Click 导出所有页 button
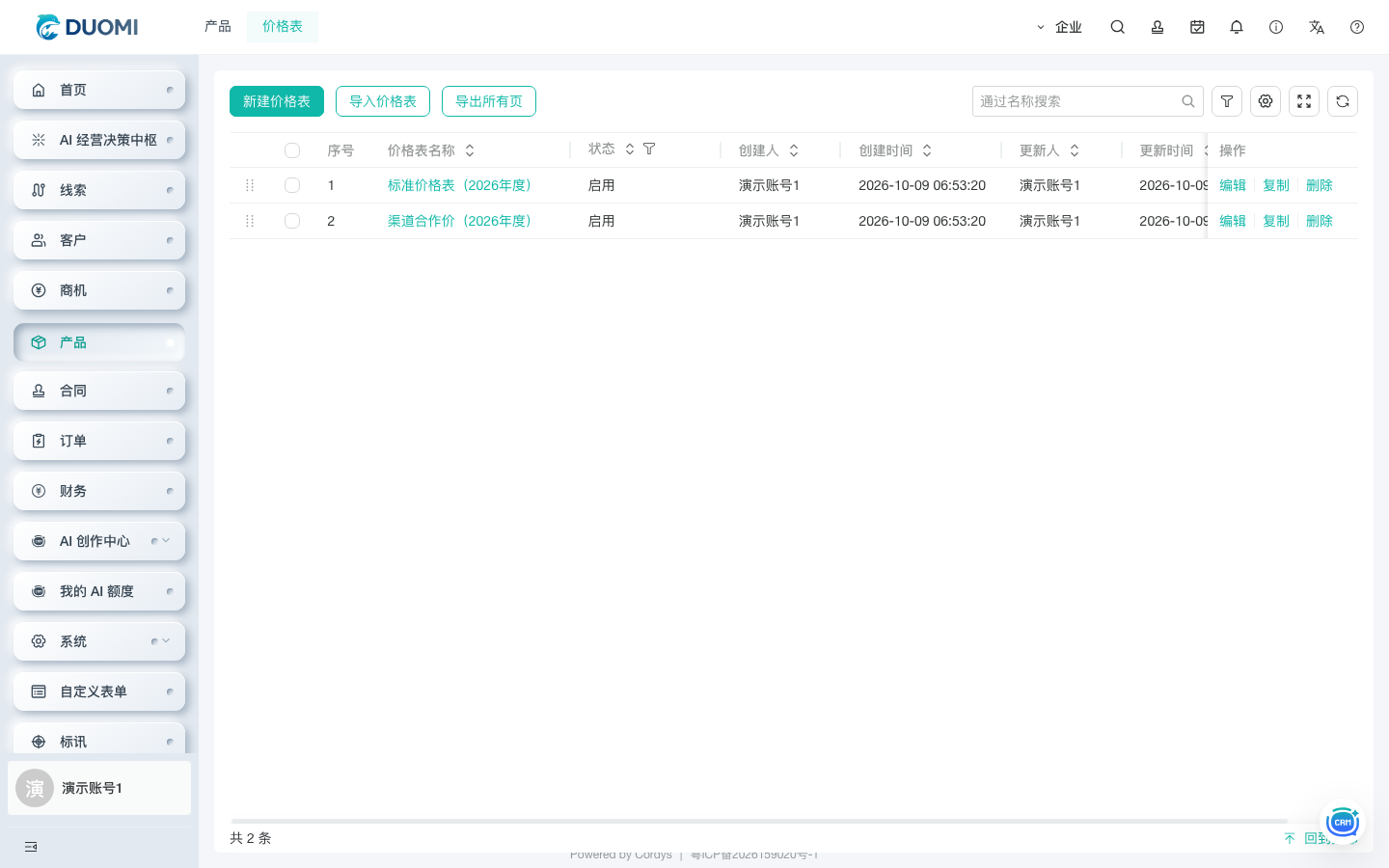 coord(489,101)
